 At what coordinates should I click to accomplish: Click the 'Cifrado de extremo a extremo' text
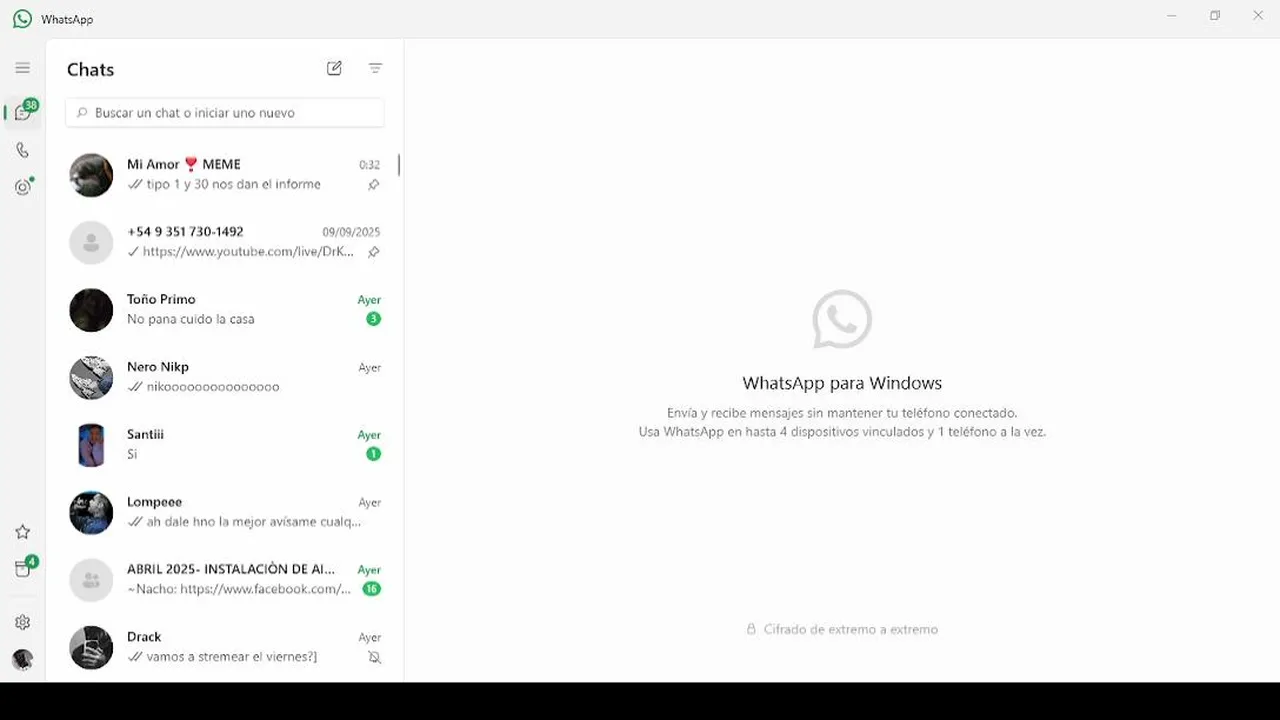851,629
